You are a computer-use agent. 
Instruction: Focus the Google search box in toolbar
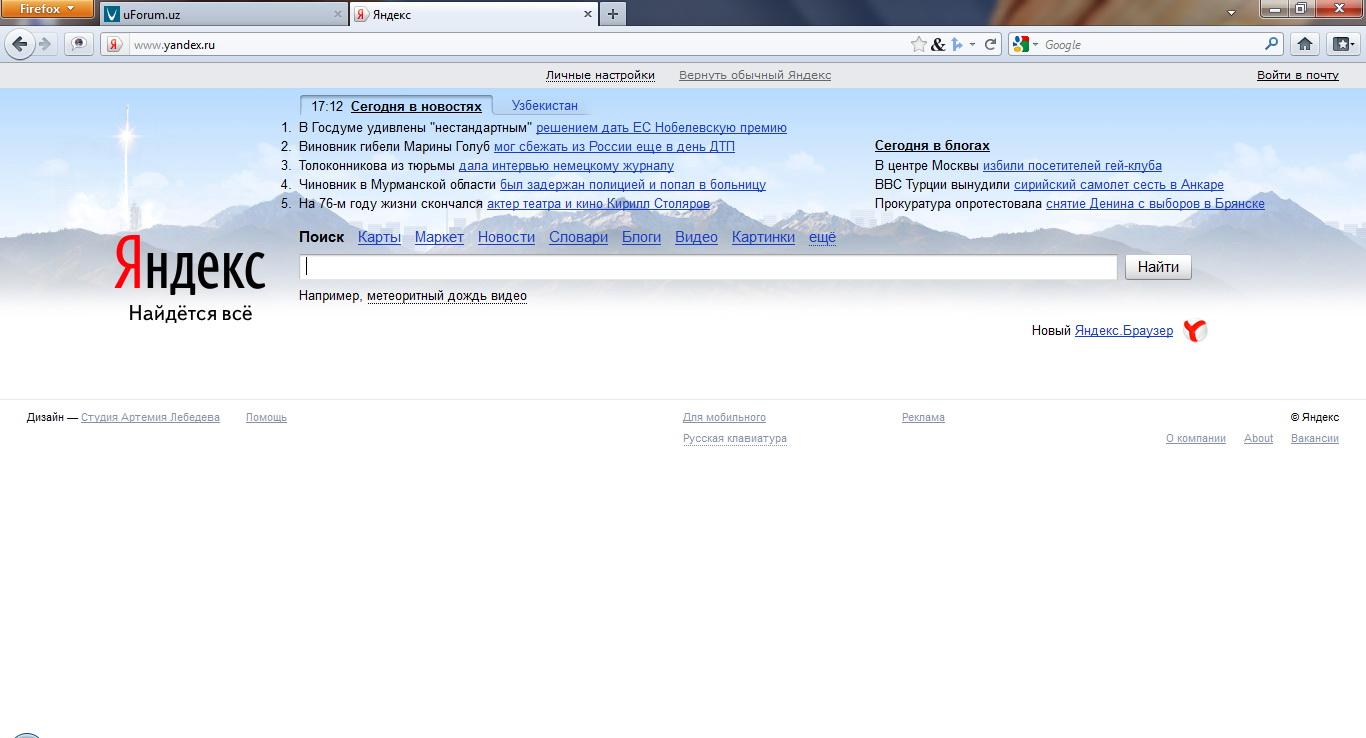point(1152,44)
